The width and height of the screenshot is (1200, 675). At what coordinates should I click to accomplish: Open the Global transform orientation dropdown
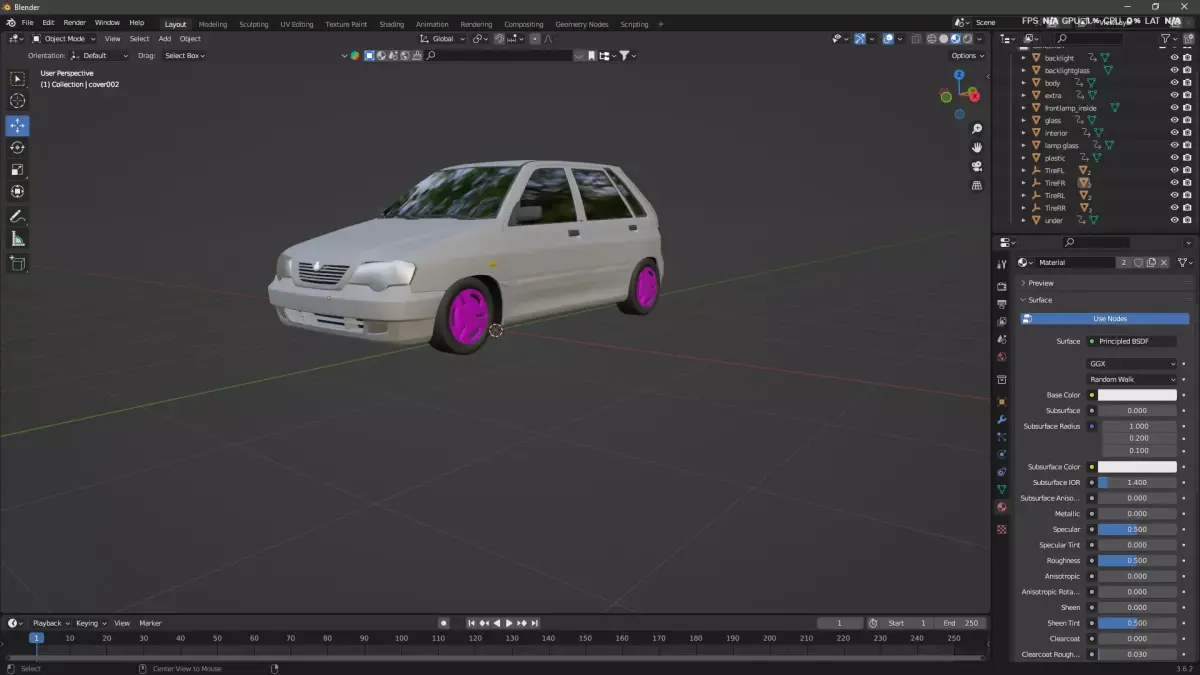pos(442,39)
